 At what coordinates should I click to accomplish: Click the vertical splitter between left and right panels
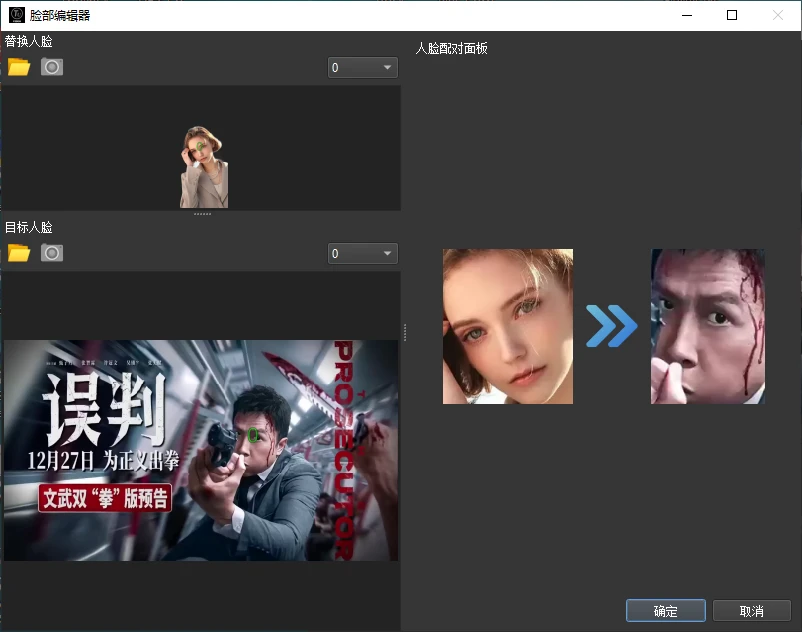coord(405,331)
